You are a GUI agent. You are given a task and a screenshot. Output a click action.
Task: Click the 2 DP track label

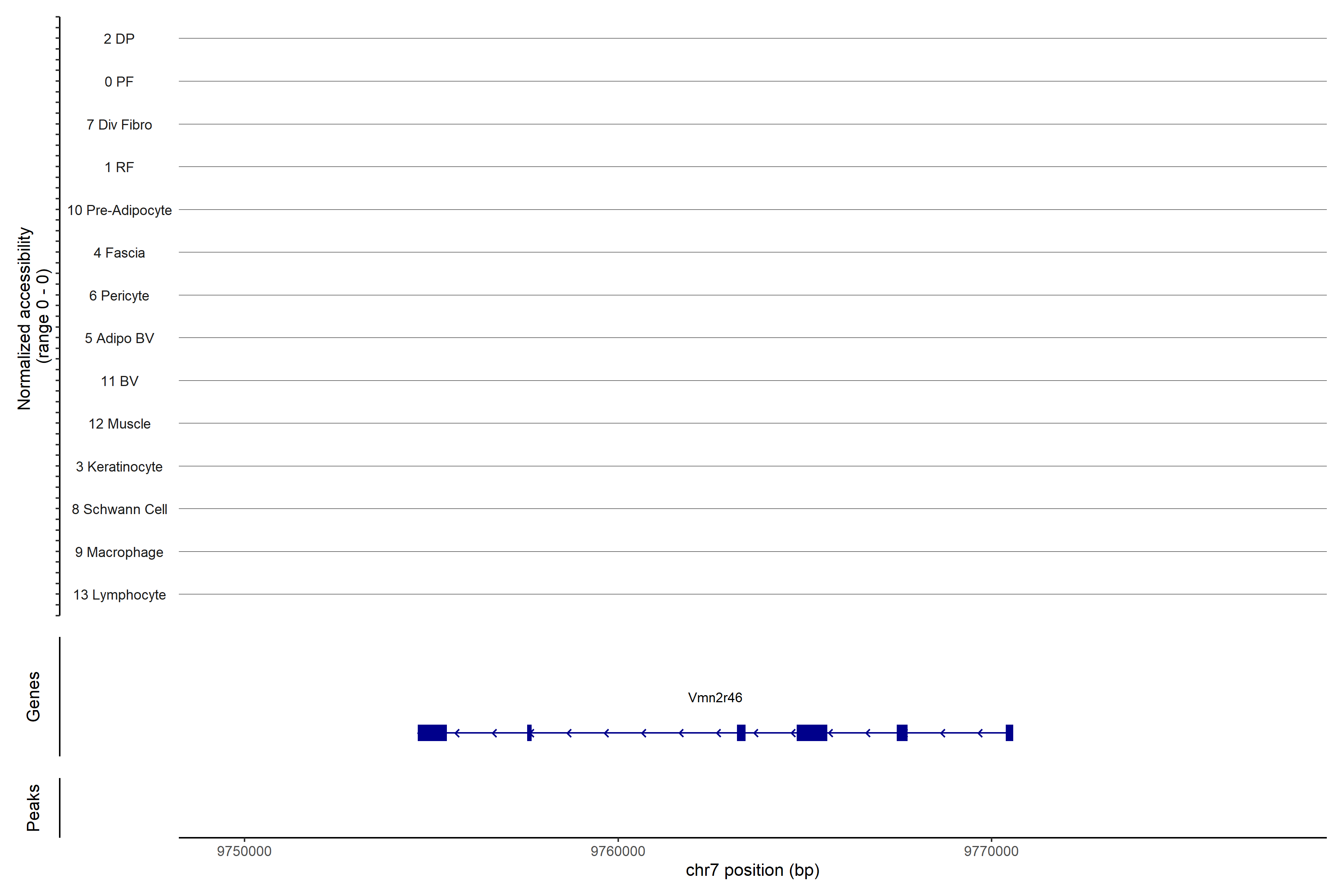coord(119,39)
